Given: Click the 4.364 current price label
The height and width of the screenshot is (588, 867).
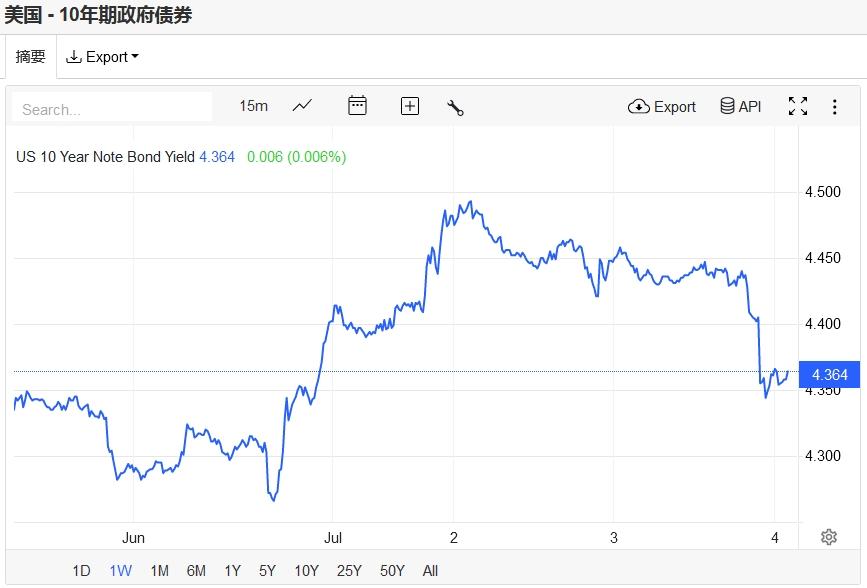Looking at the screenshot, I should click(x=829, y=375).
